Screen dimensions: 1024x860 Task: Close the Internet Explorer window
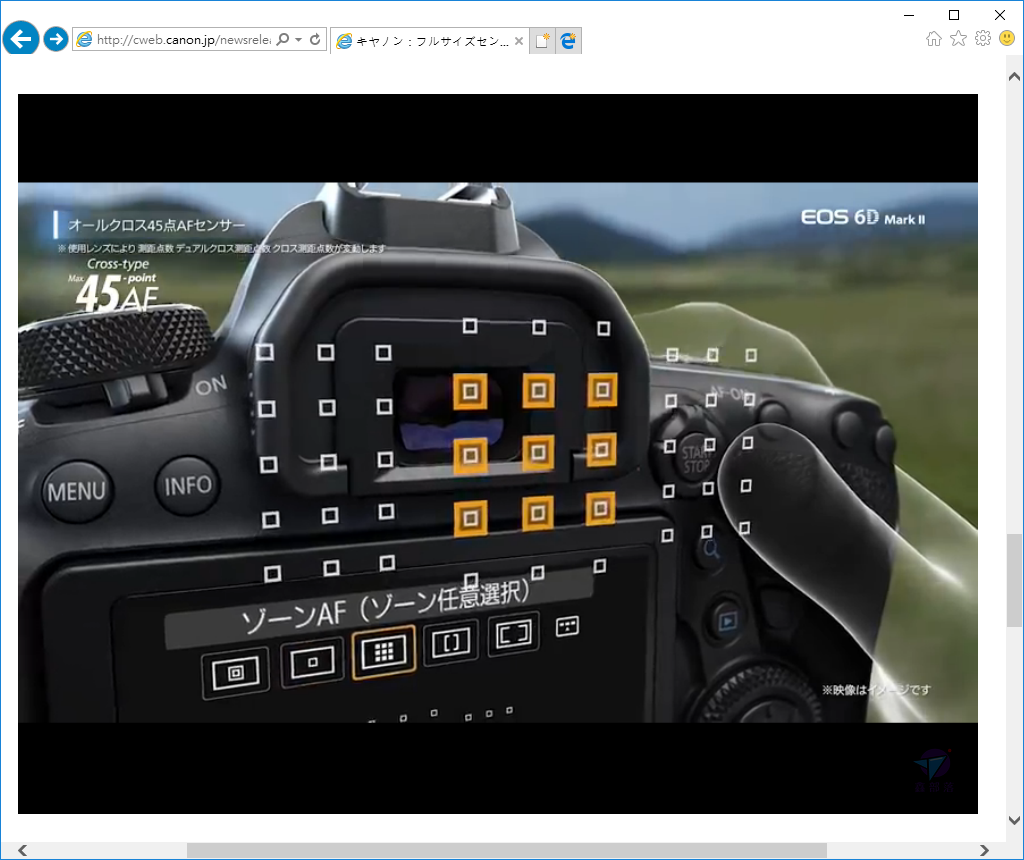pos(1000,14)
